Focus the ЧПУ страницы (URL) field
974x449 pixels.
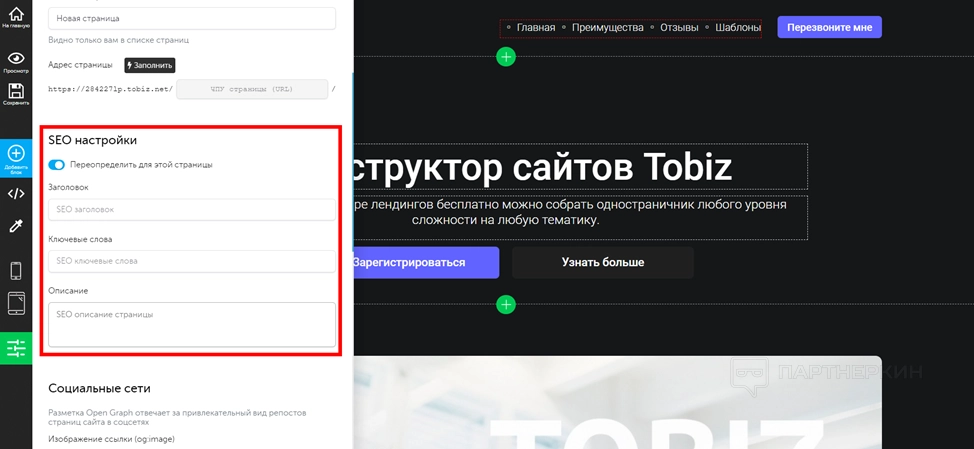coord(252,89)
